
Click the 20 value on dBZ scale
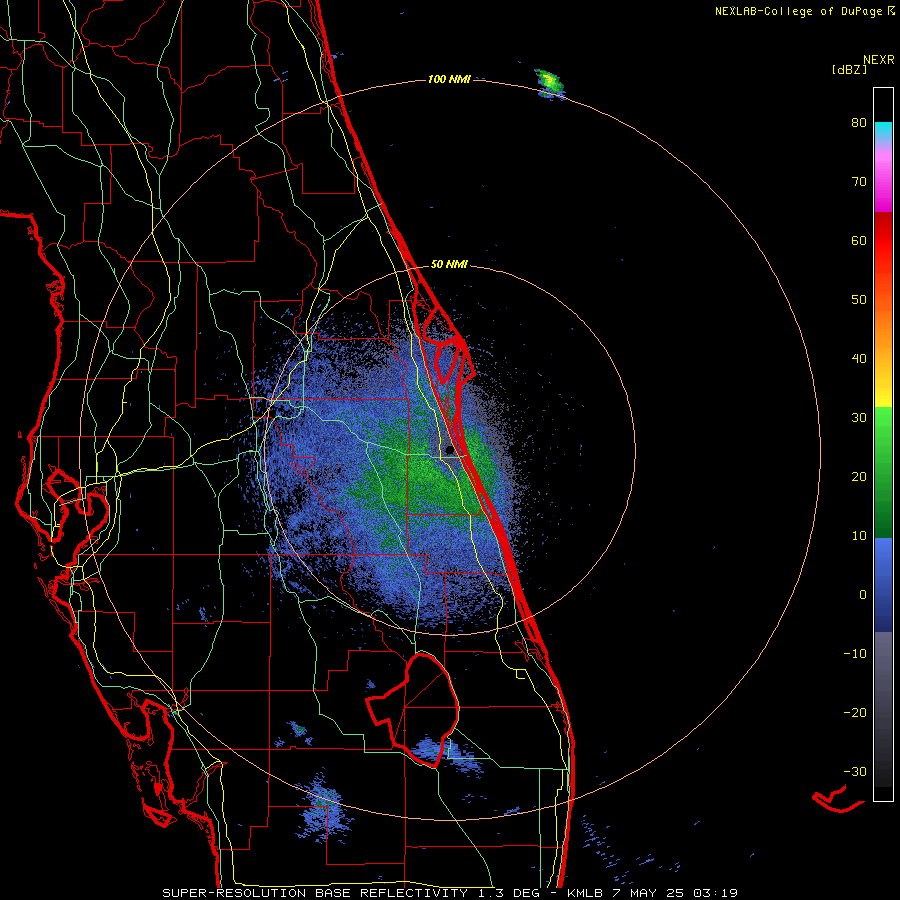(859, 476)
